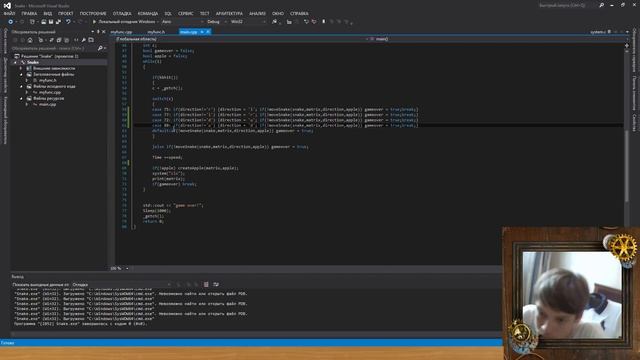Open the ВИД menu
Image resolution: width=640 pixels, height=360 pixels.
(48, 13)
